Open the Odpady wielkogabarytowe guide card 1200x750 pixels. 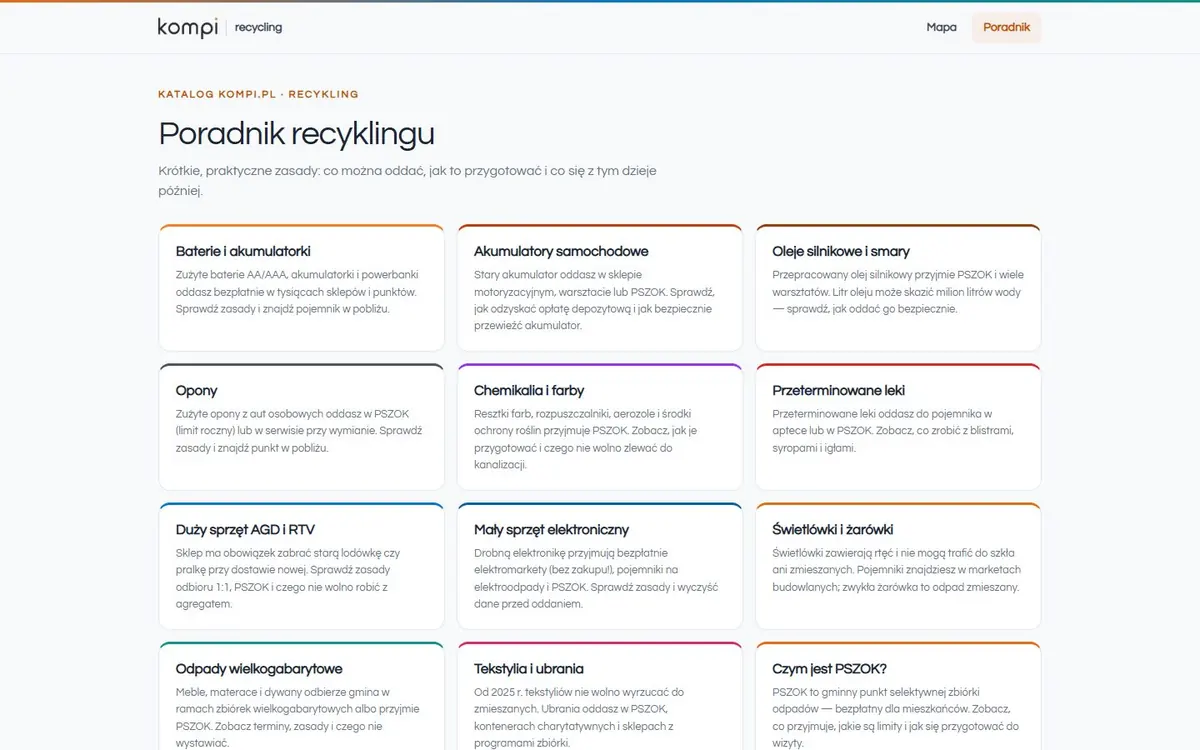pos(301,696)
